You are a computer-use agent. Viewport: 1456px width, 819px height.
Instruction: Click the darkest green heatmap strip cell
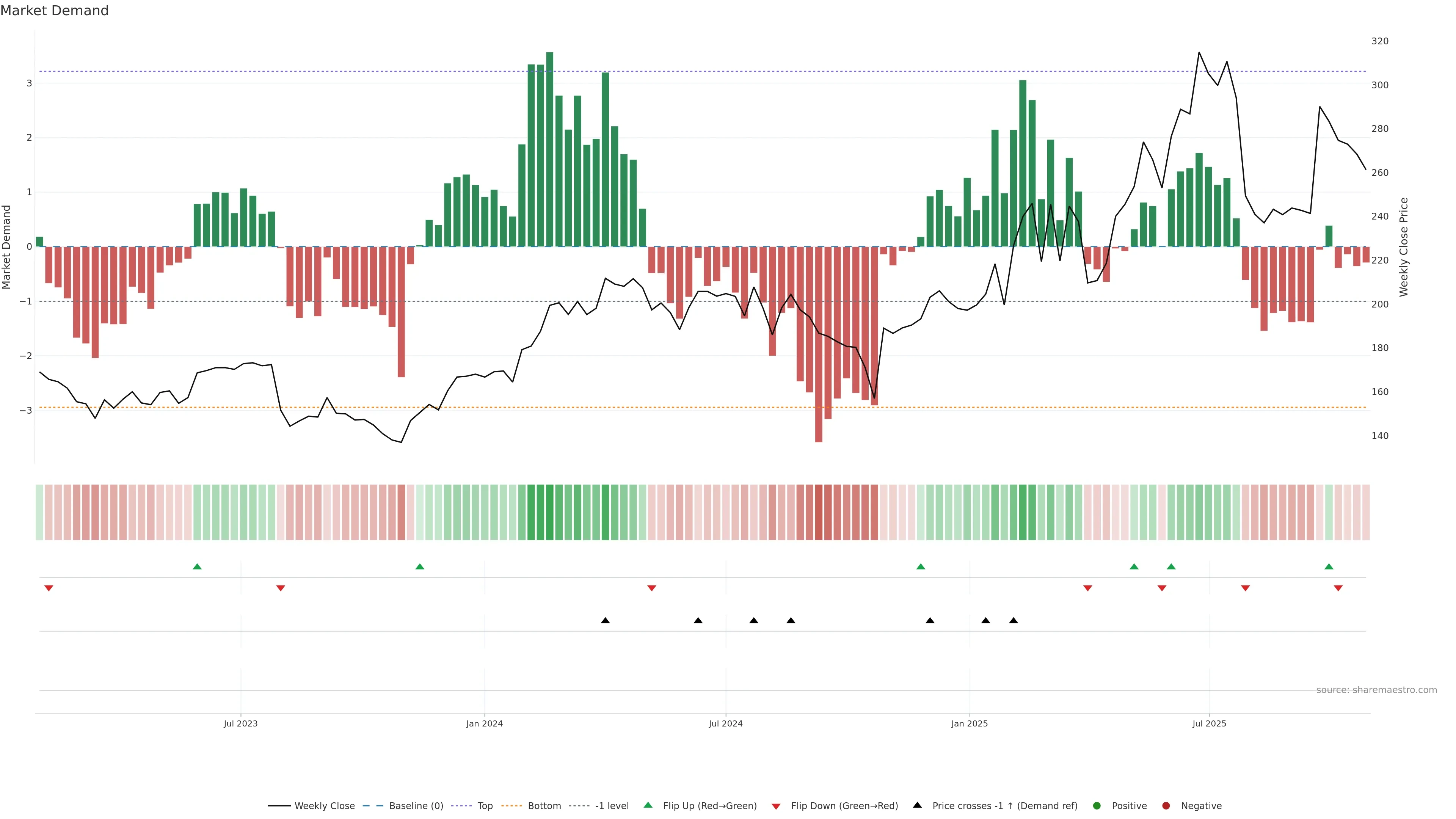[549, 512]
